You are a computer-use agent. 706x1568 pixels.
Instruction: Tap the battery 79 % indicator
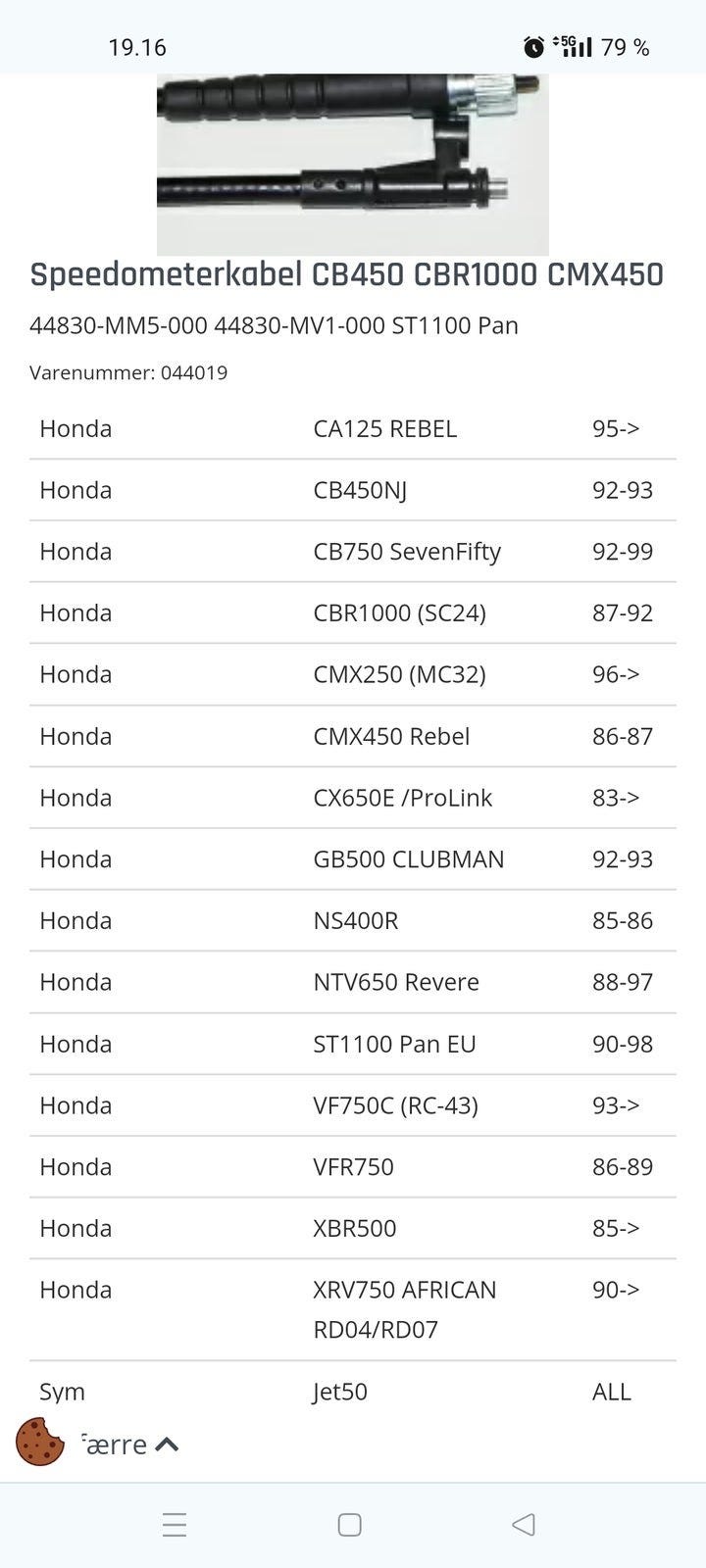[626, 47]
